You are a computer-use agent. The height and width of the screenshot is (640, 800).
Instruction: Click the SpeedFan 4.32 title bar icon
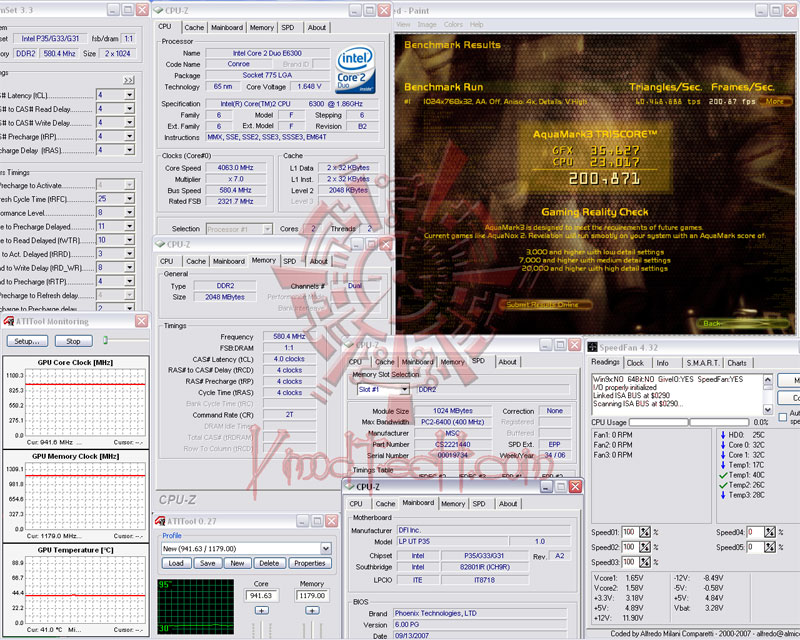click(x=592, y=347)
